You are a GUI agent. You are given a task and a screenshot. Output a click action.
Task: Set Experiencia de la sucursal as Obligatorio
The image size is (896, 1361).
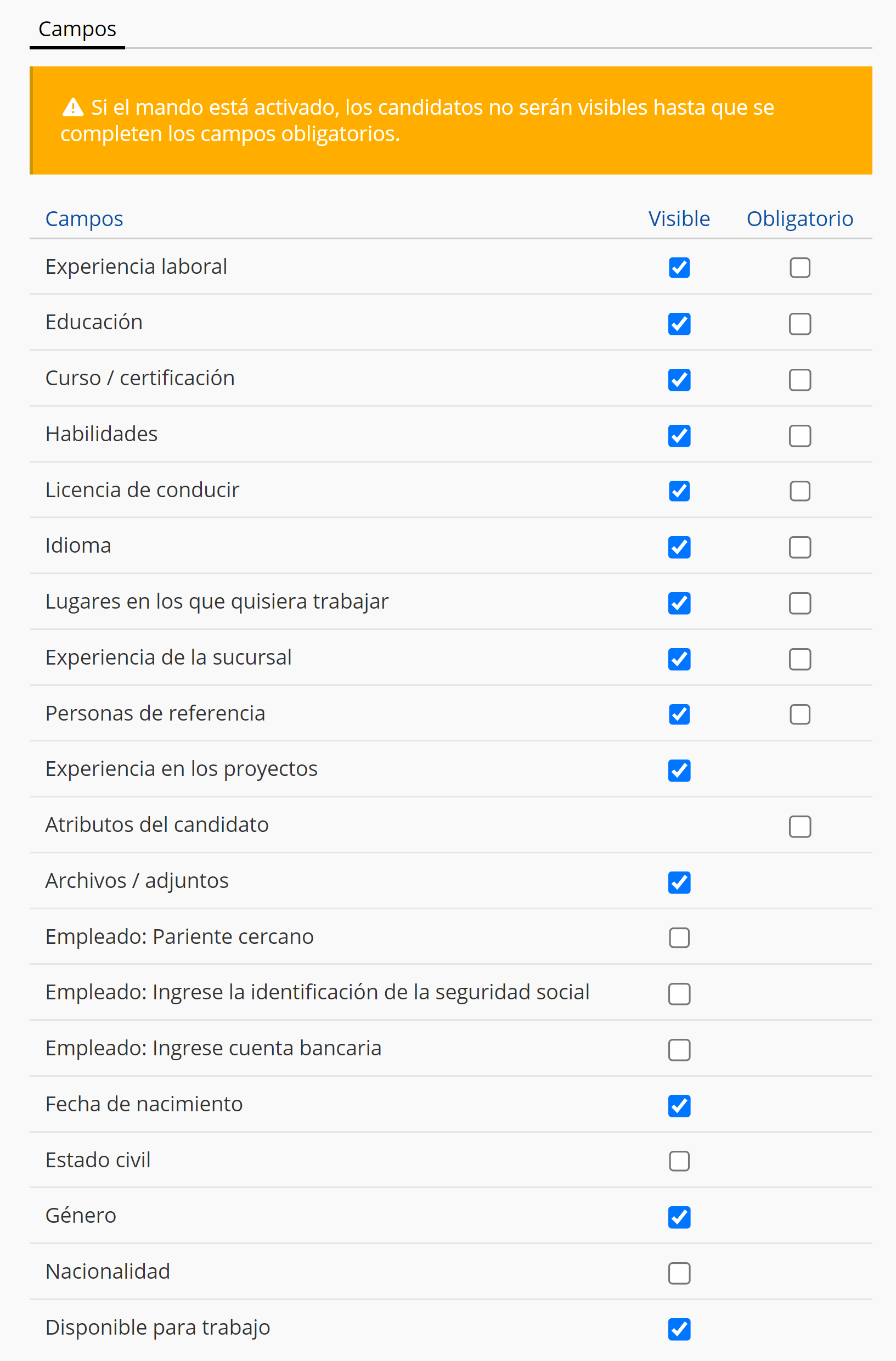pyautogui.click(x=799, y=659)
